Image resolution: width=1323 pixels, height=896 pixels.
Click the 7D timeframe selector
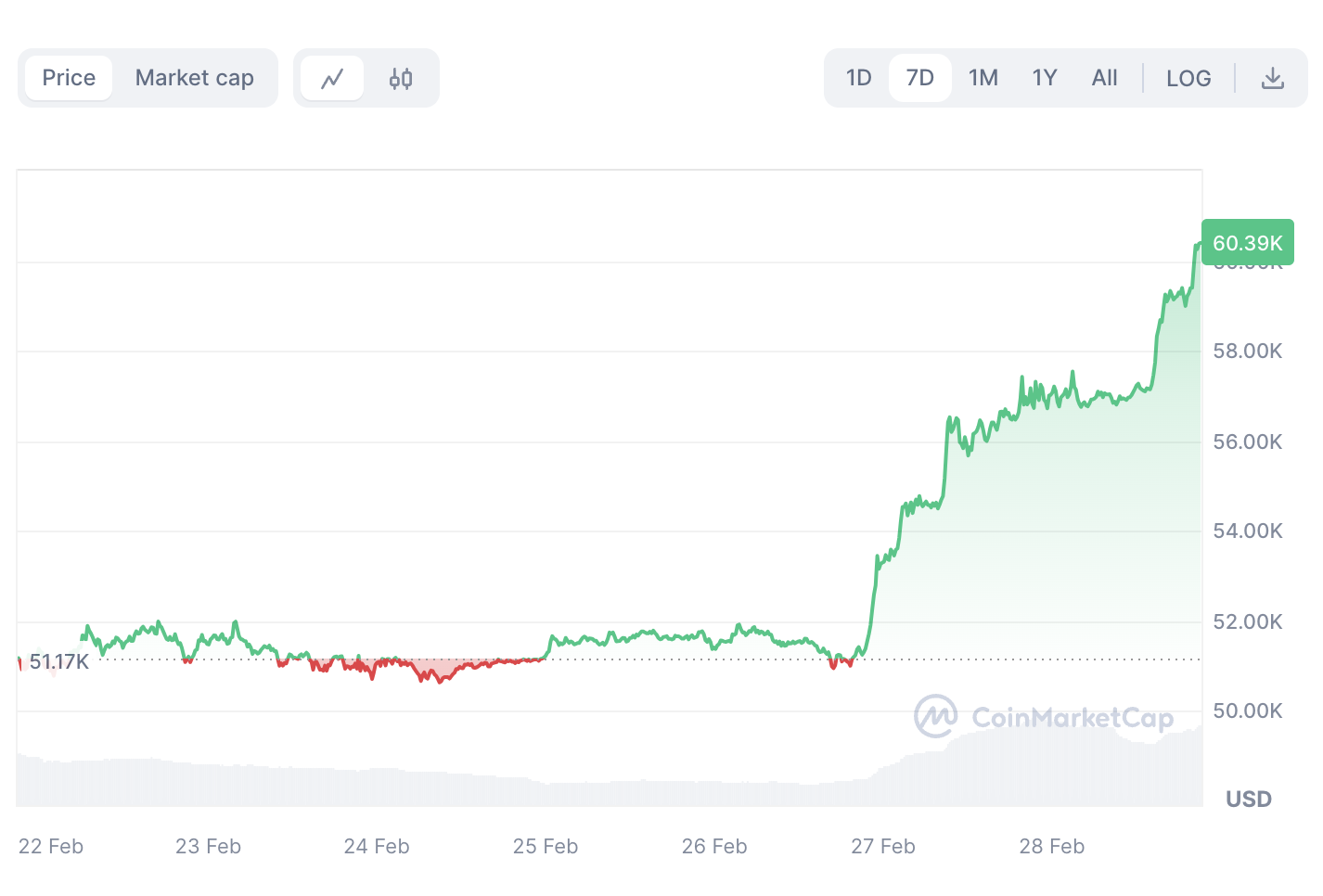click(x=919, y=78)
